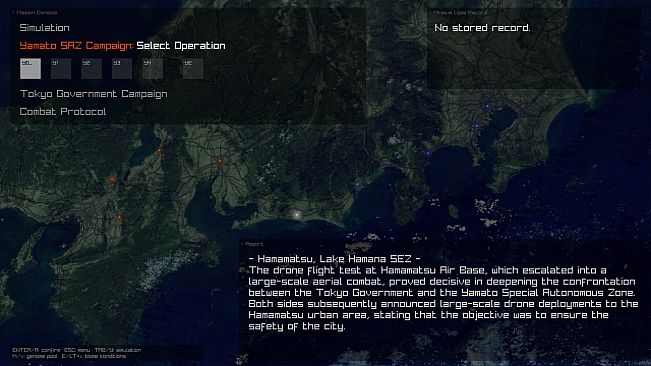
Task: Select the Yamato SAZ Campaign label
Action: pyautogui.click(x=76, y=46)
